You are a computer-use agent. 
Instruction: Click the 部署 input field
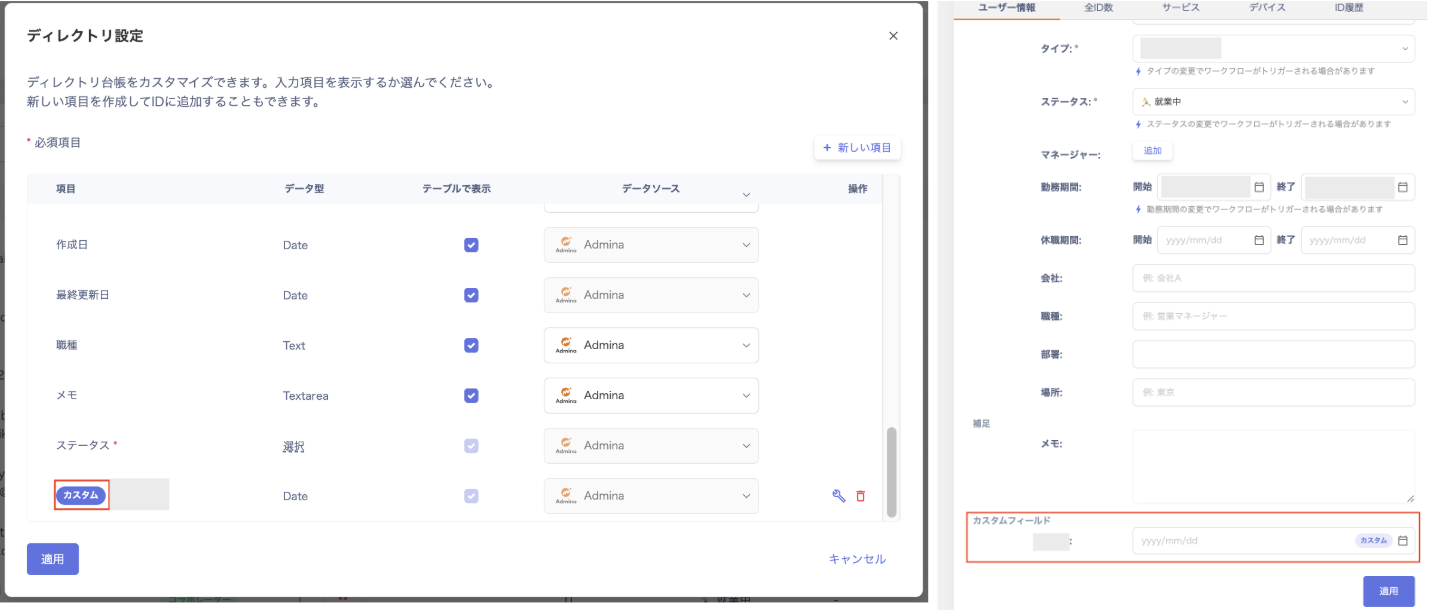(x=1273, y=354)
